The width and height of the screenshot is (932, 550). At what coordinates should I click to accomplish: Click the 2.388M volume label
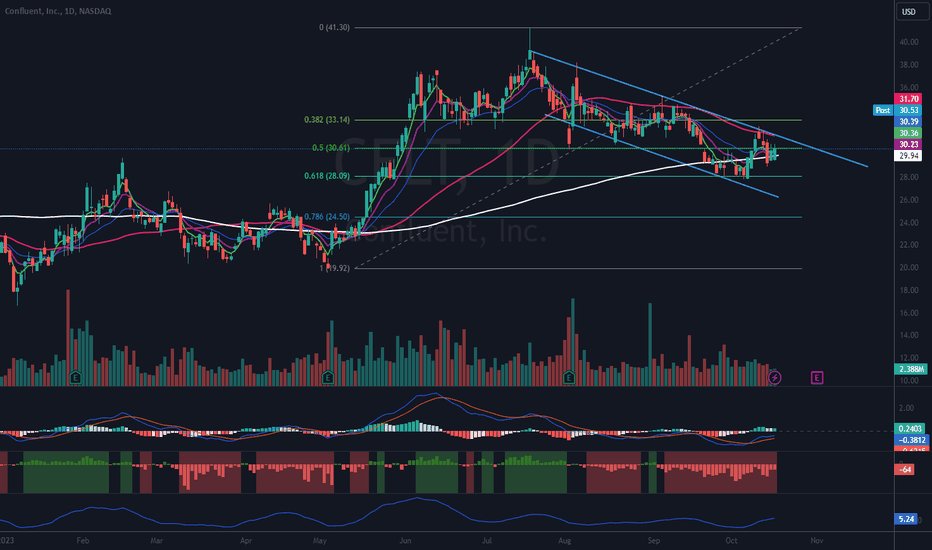point(911,369)
